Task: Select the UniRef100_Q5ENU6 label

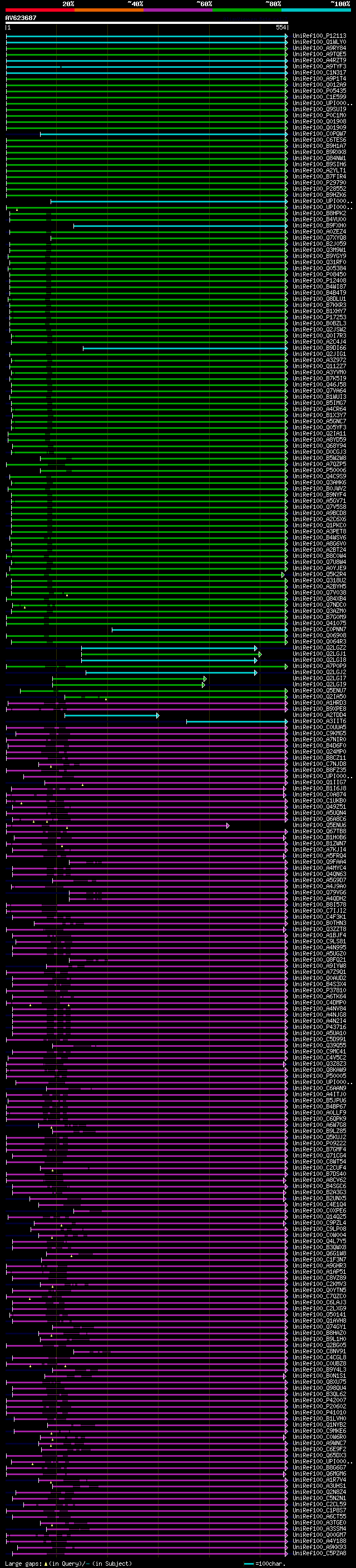Action: click(319, 825)
